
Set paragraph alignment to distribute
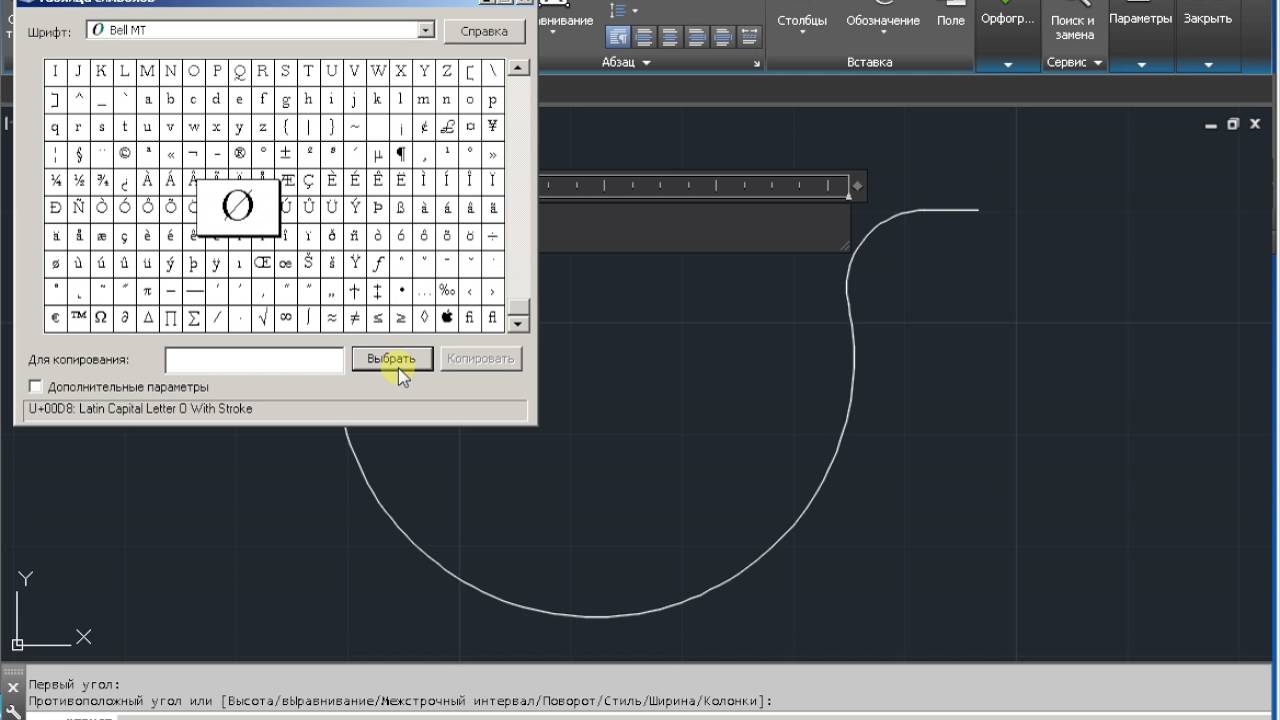tap(747, 37)
